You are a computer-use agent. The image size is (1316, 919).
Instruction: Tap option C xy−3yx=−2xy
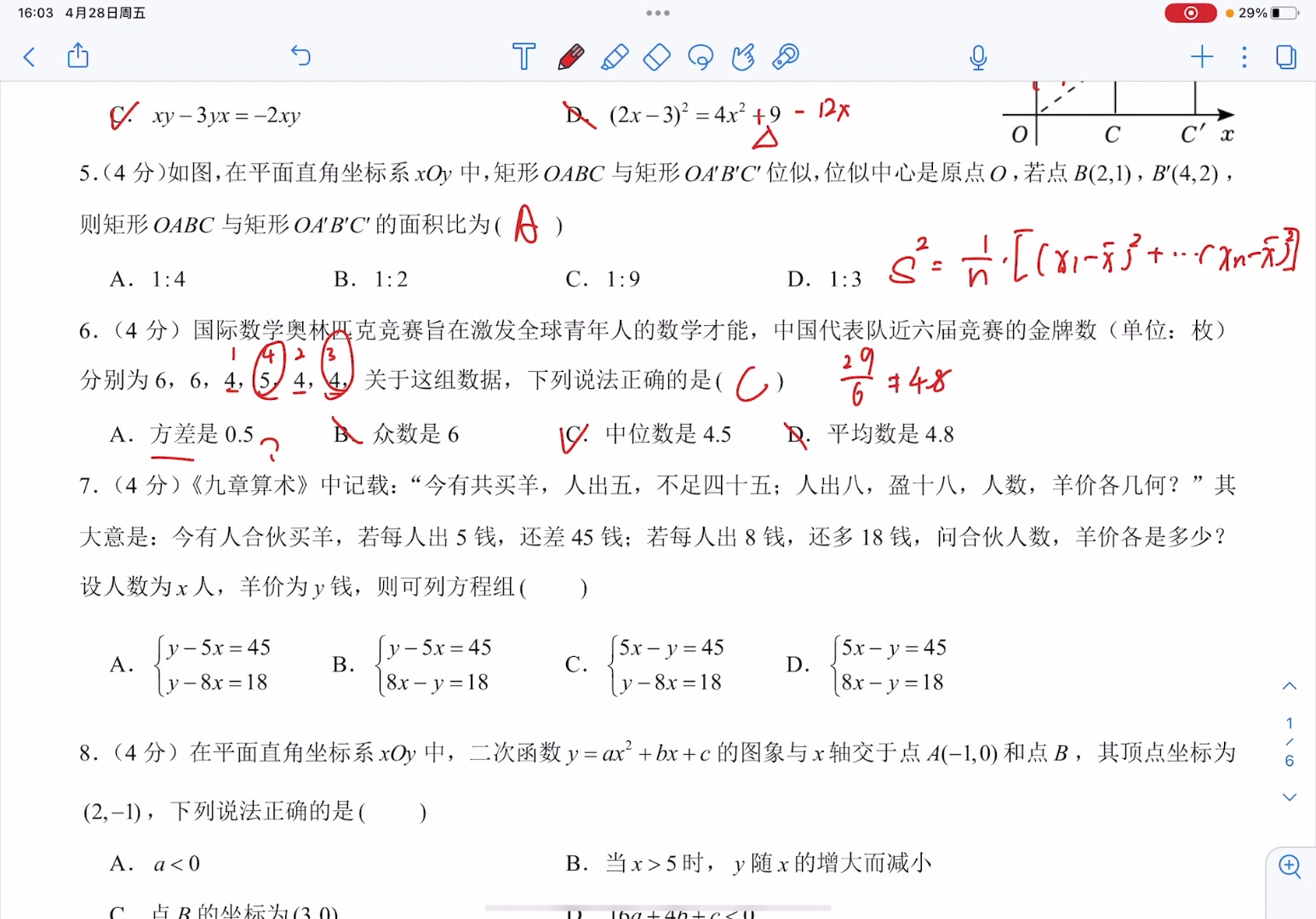(x=205, y=116)
